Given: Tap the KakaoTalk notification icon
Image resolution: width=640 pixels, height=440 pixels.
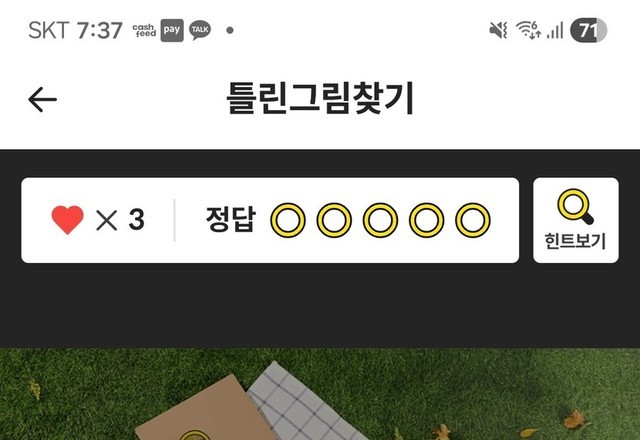Looking at the screenshot, I should tap(200, 30).
